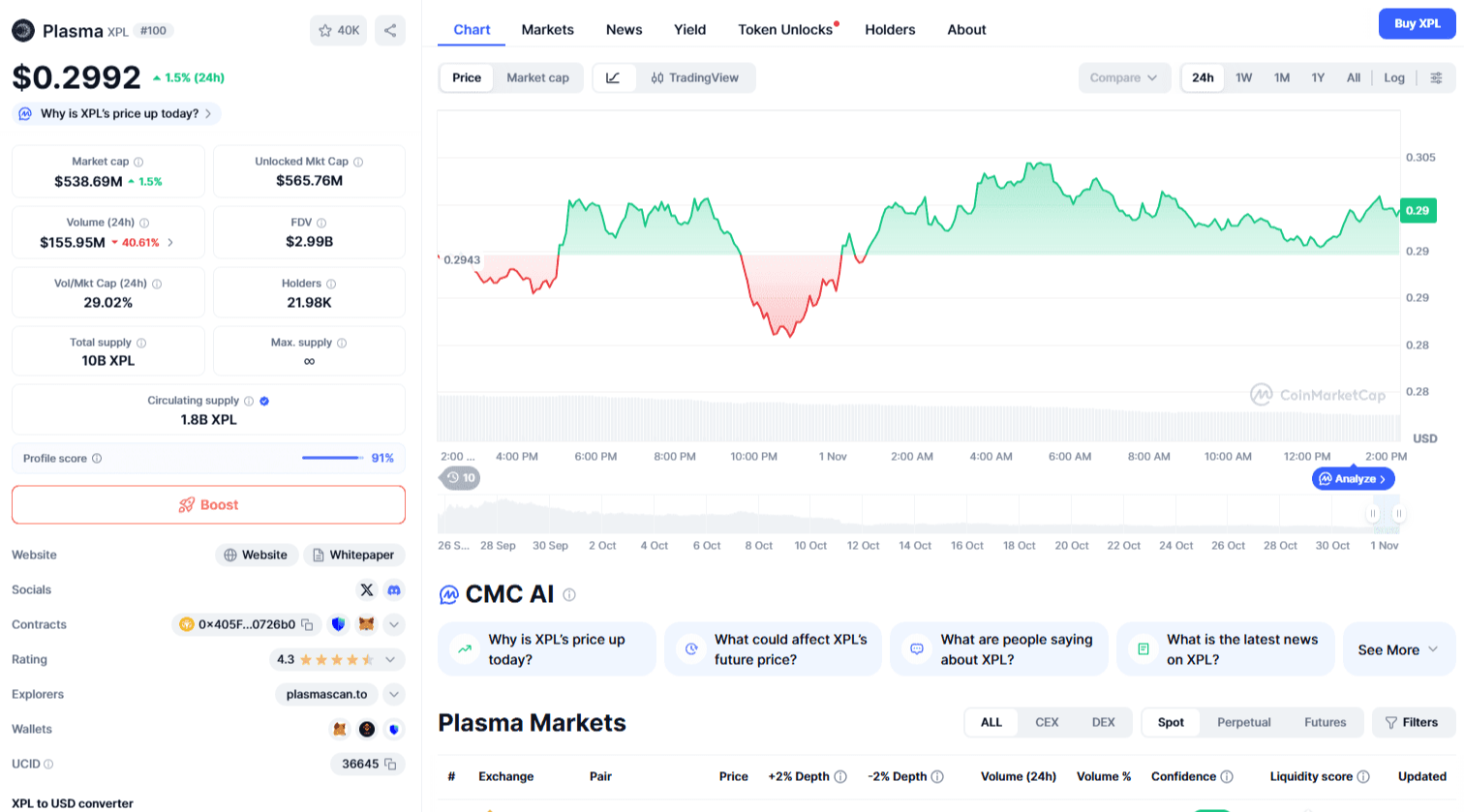Viewport: 1464px width, 812px height.
Task: Switch to the line chart view icon
Action: coord(613,77)
